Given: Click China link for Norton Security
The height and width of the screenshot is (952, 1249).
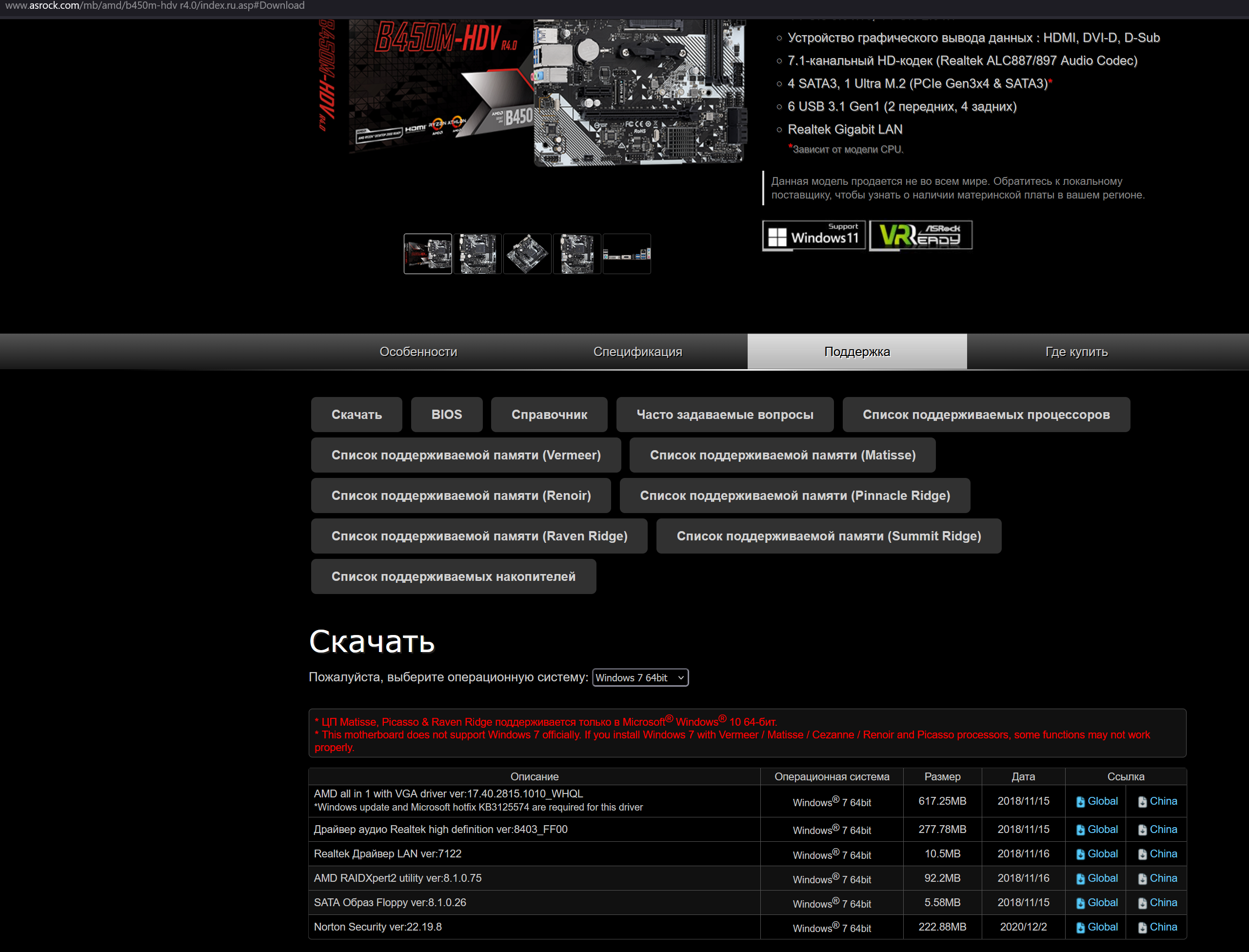Looking at the screenshot, I should coord(1164,927).
